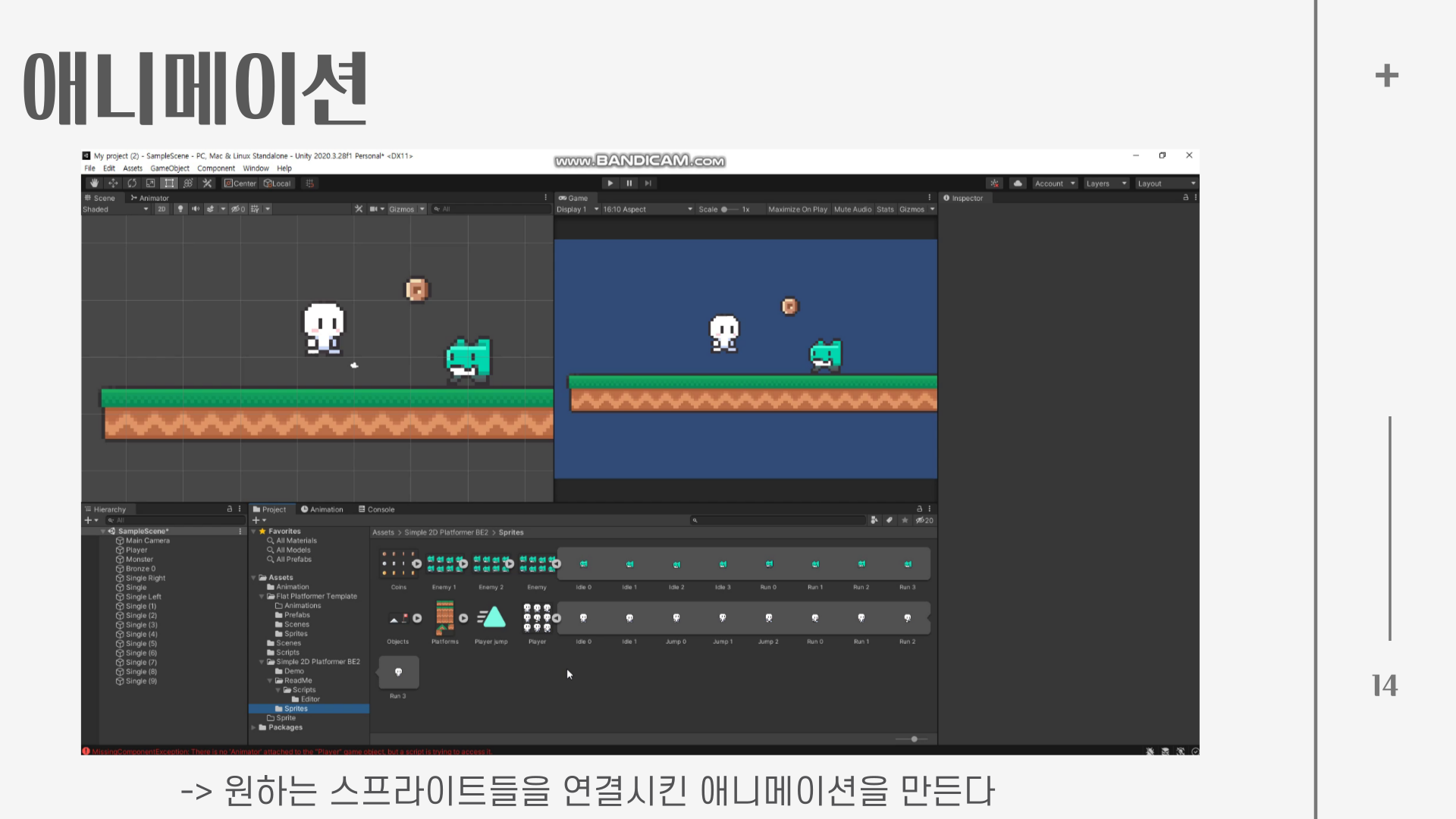Switch to the Animator tab
Image resolution: width=1456 pixels, height=819 pixels.
[150, 198]
